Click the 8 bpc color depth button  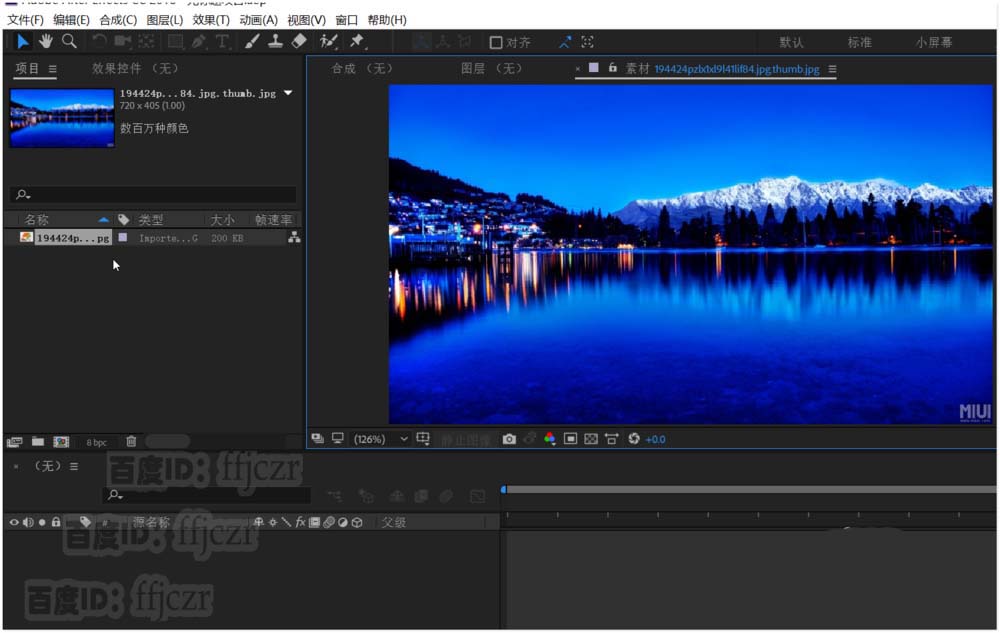coord(96,442)
